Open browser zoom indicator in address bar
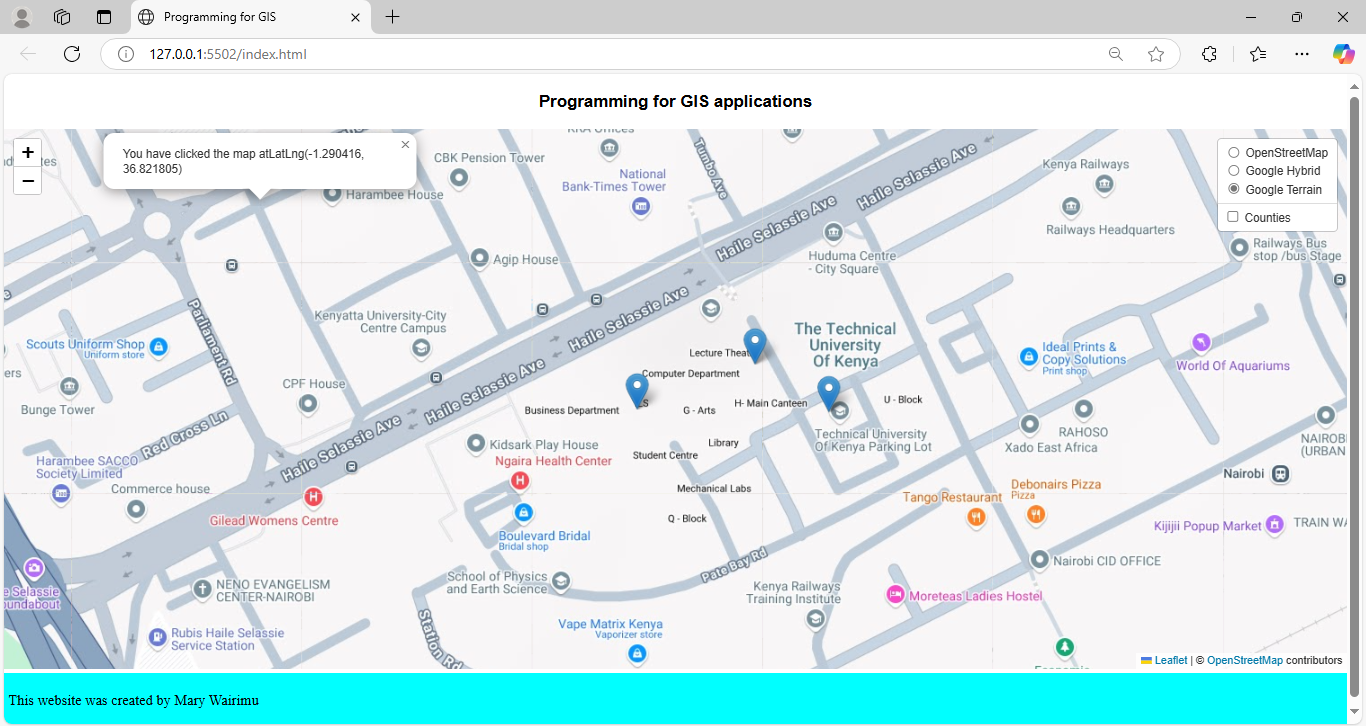Image resolution: width=1366 pixels, height=726 pixels. tap(1116, 54)
